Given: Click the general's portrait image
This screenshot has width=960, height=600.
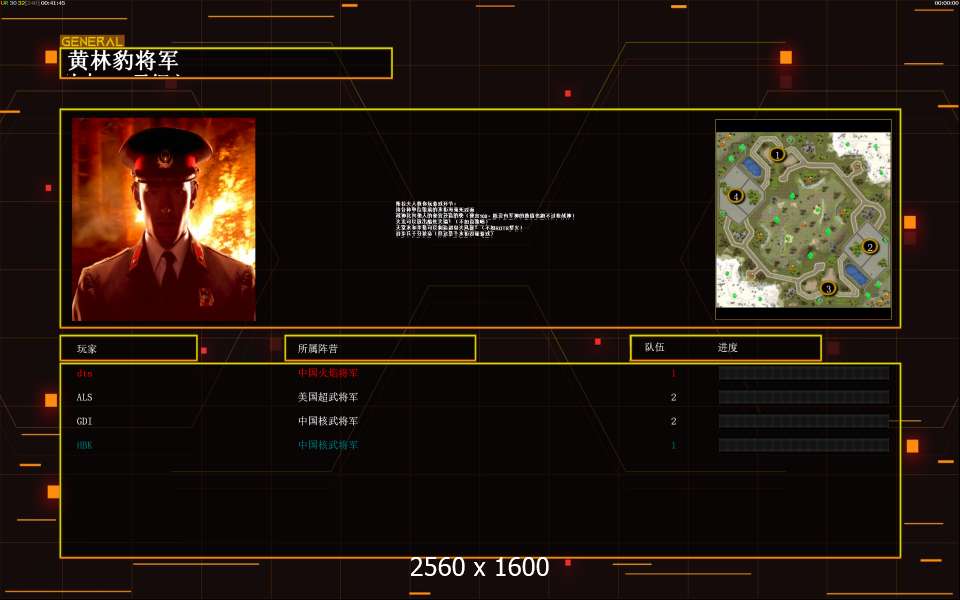Looking at the screenshot, I should (163, 219).
